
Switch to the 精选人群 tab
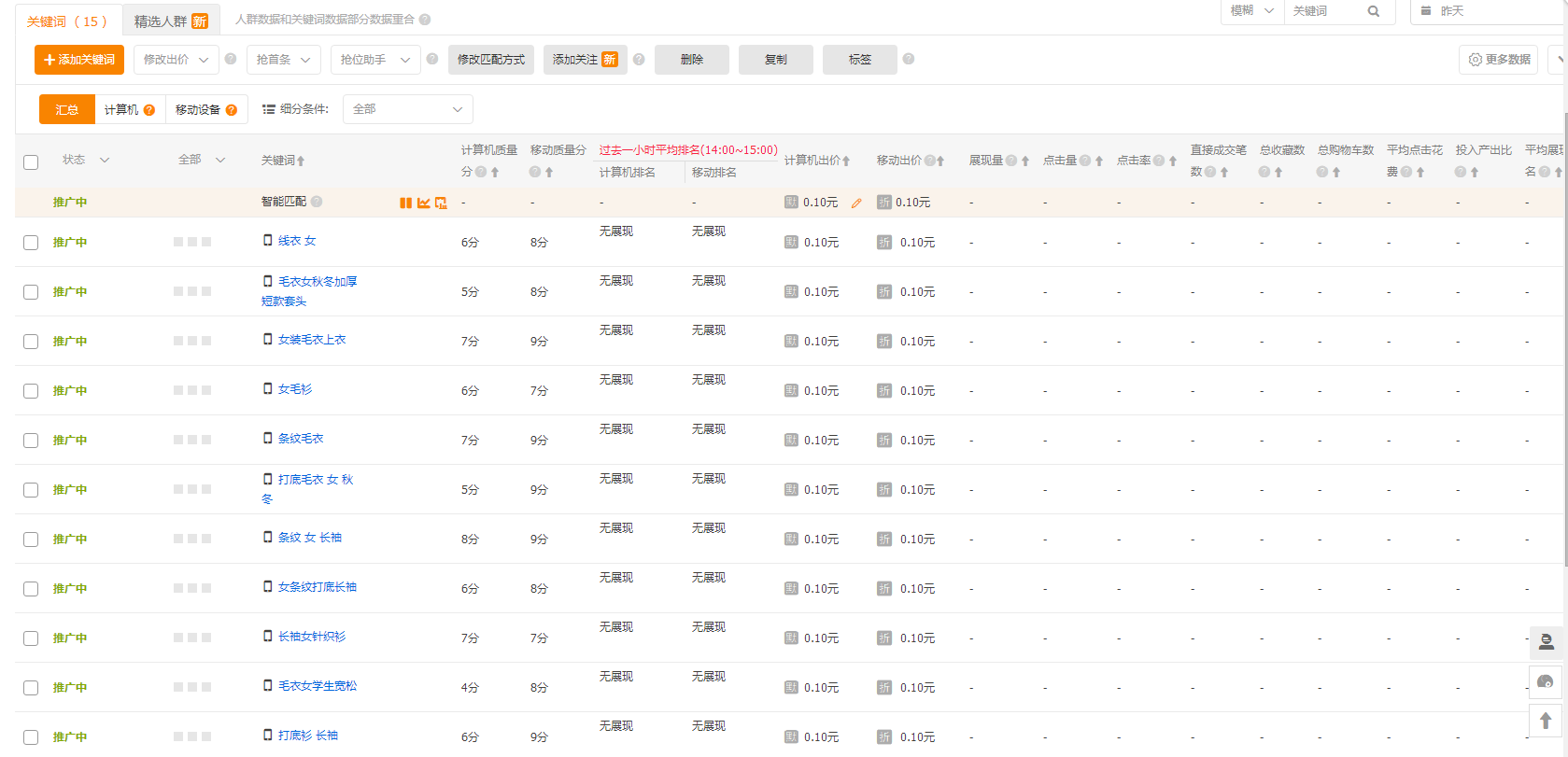coord(170,21)
